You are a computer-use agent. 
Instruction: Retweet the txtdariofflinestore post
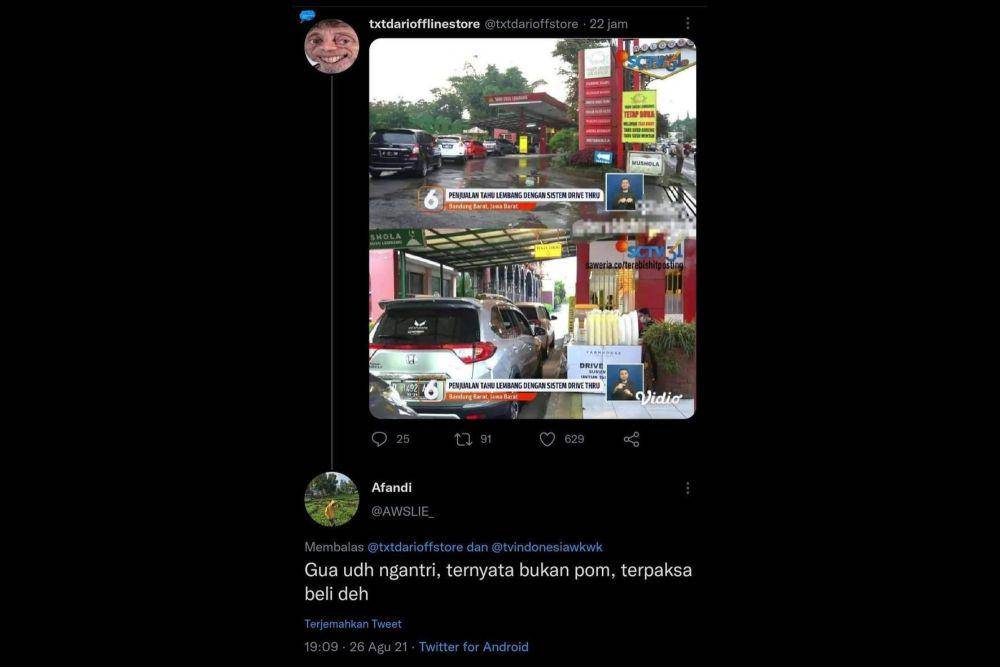463,439
